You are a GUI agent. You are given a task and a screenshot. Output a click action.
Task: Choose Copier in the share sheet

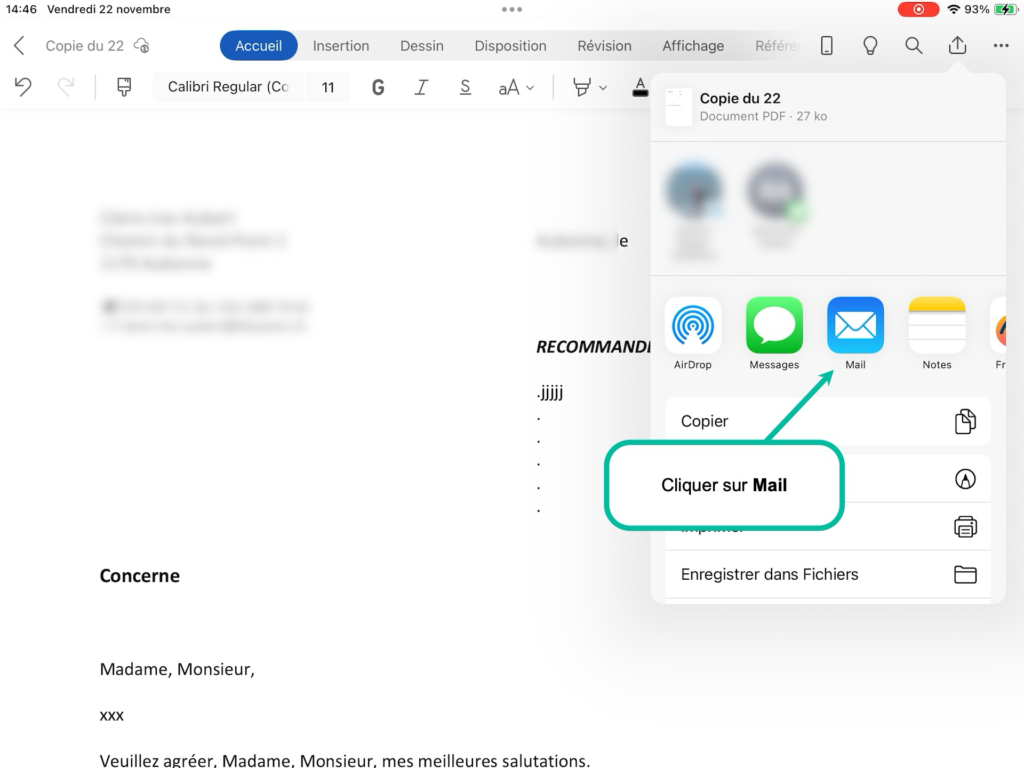[x=827, y=421]
